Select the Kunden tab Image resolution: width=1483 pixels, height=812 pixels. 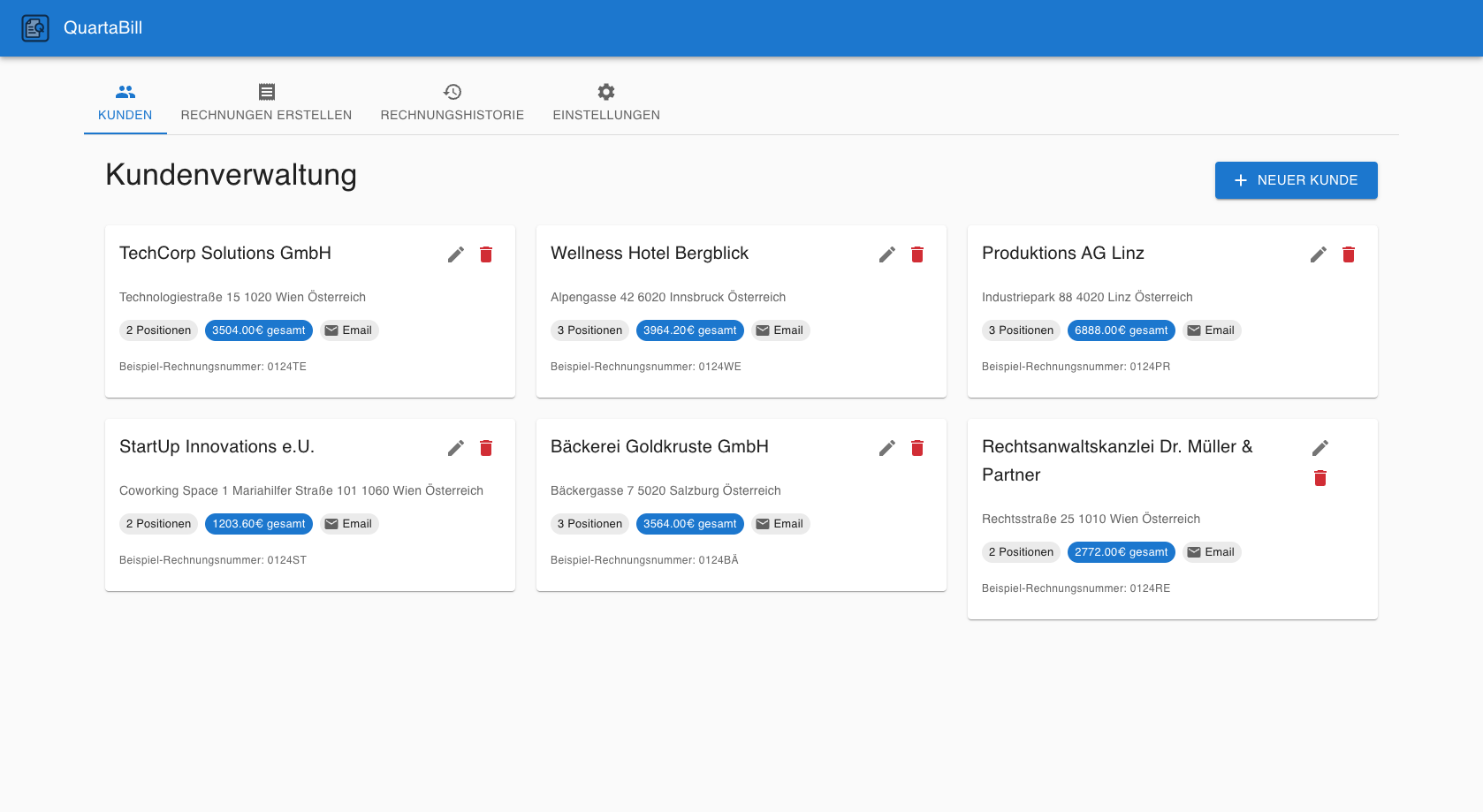coord(125,103)
